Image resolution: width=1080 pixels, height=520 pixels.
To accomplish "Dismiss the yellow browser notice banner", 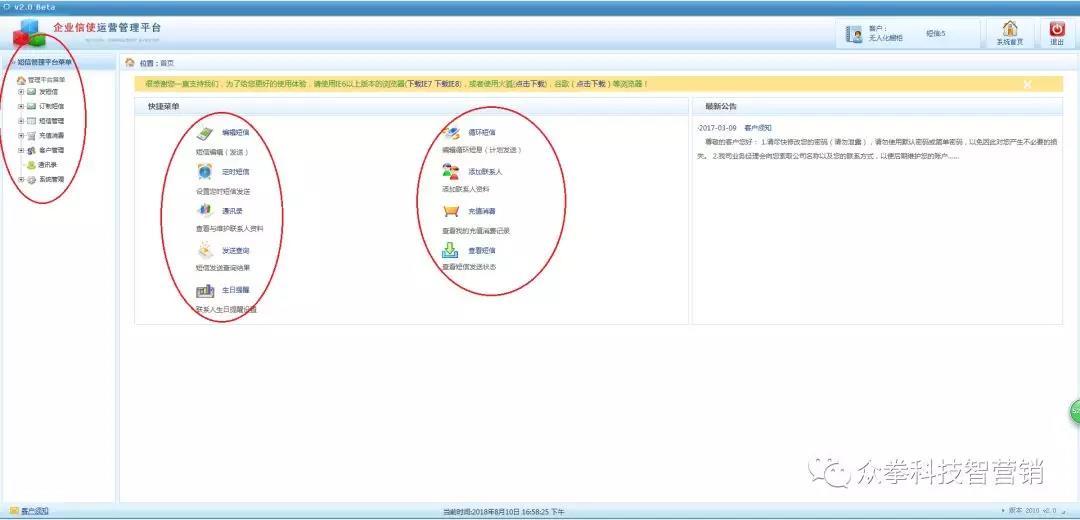I will (1027, 84).
